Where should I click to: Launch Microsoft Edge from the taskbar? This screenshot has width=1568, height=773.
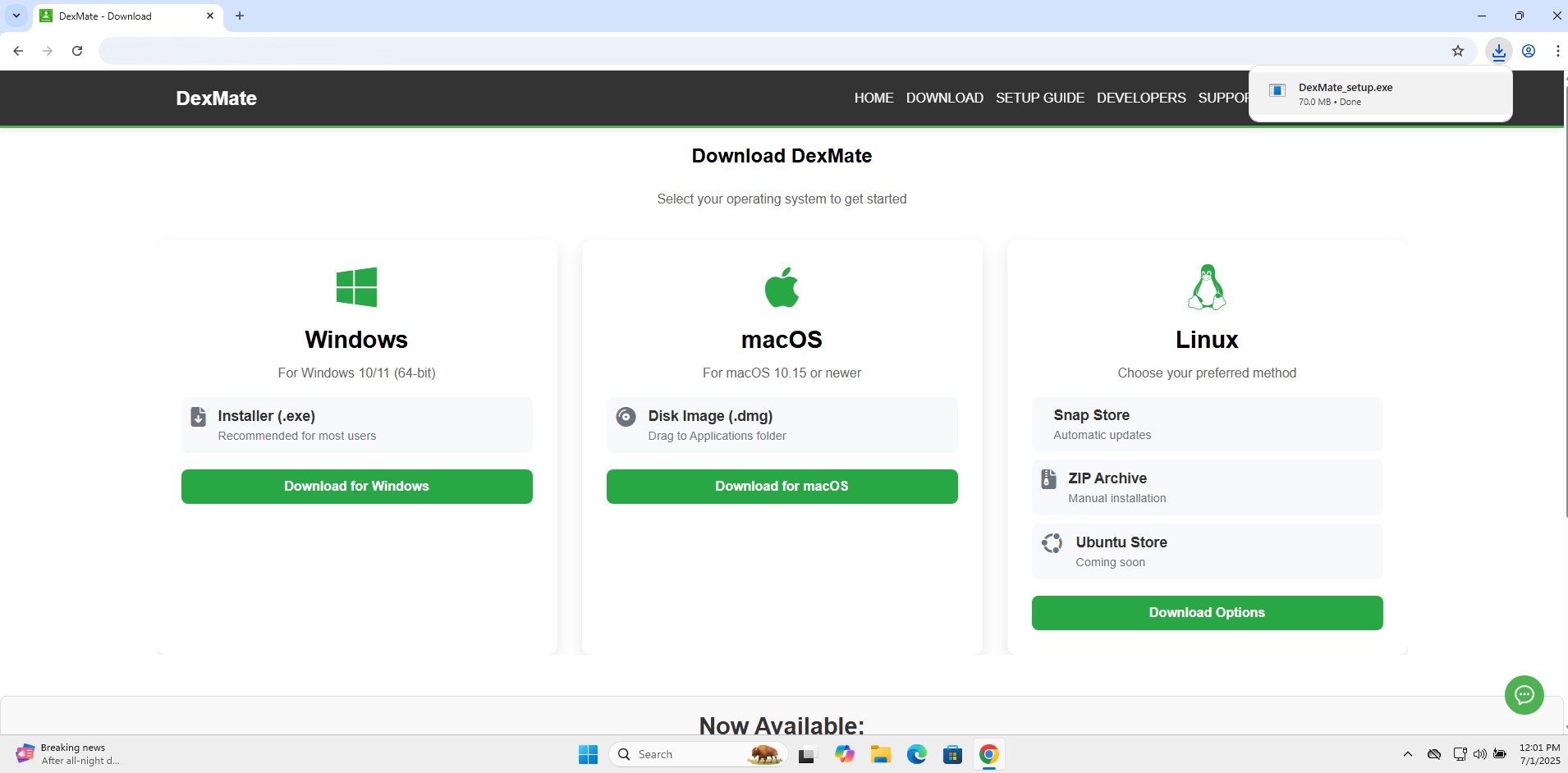(x=917, y=754)
